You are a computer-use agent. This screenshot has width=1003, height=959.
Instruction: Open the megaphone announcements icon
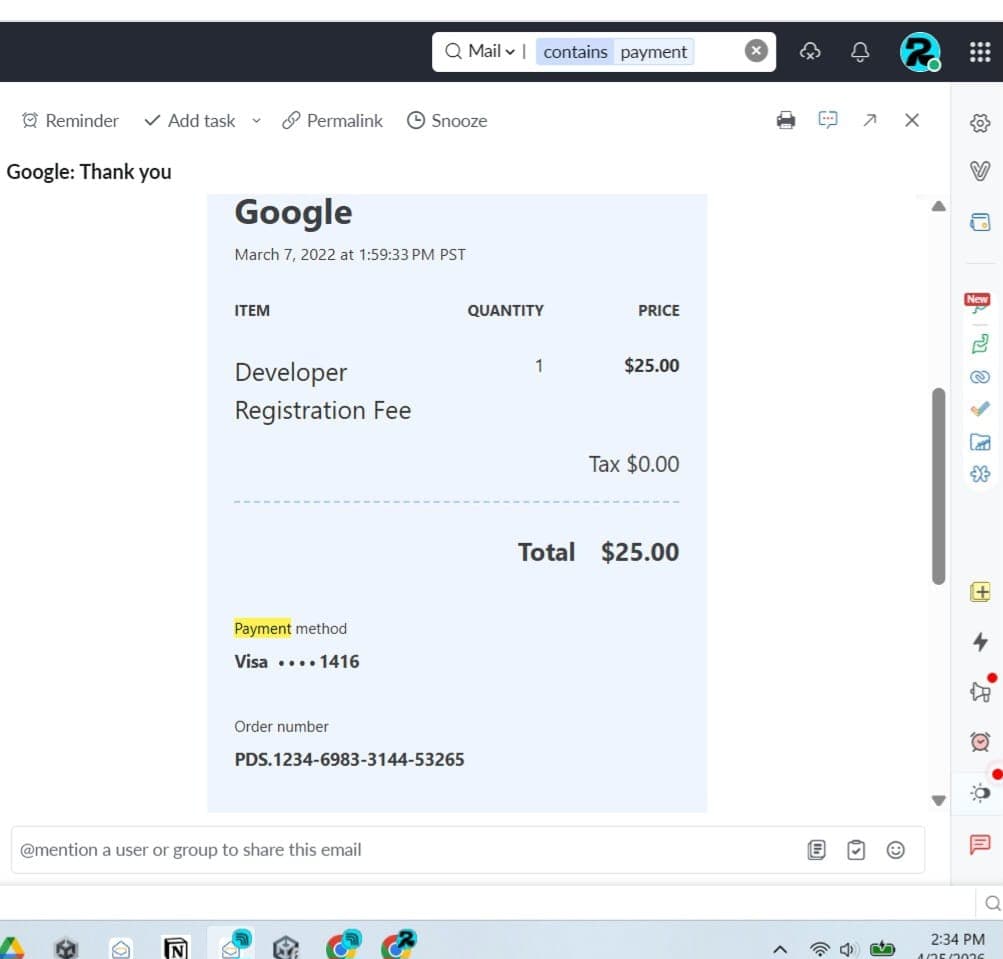[x=980, y=691]
